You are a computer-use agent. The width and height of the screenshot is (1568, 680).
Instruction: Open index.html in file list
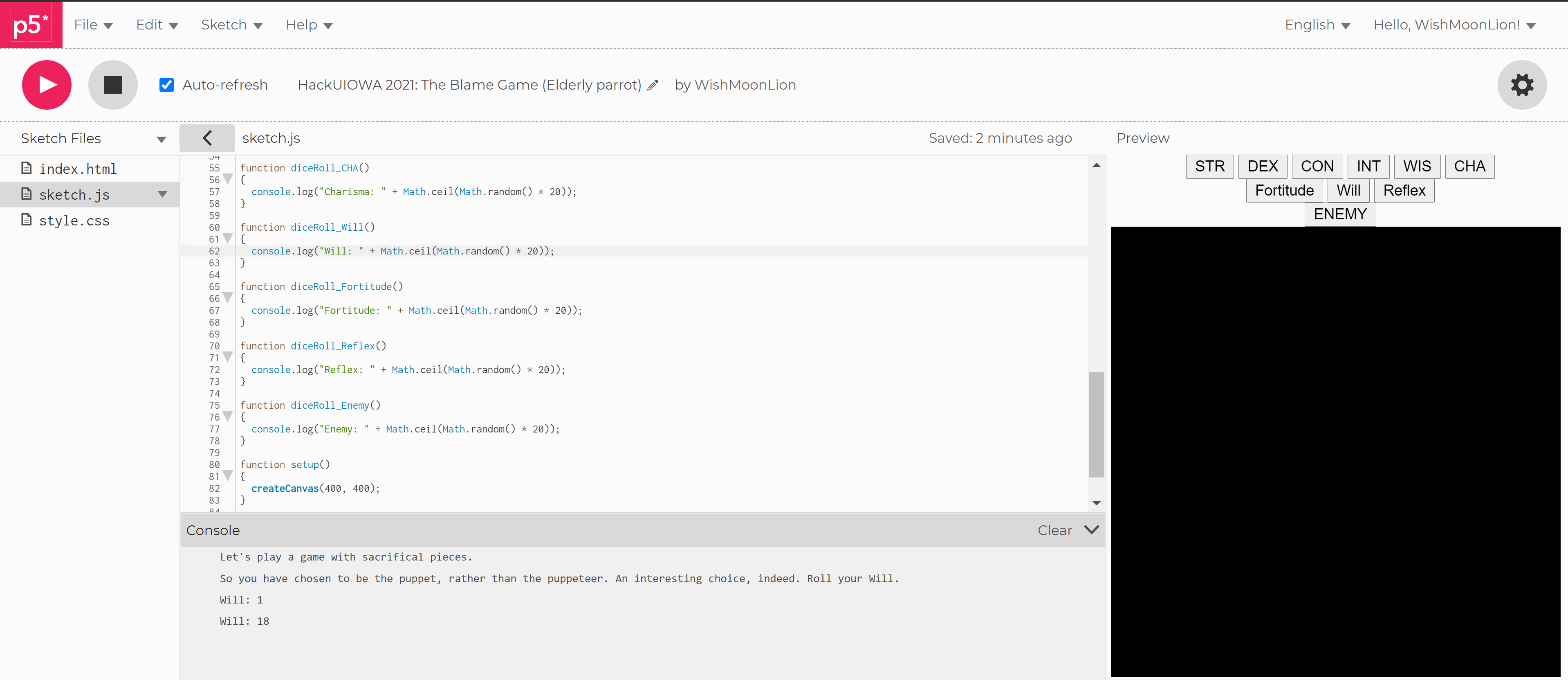[77, 169]
